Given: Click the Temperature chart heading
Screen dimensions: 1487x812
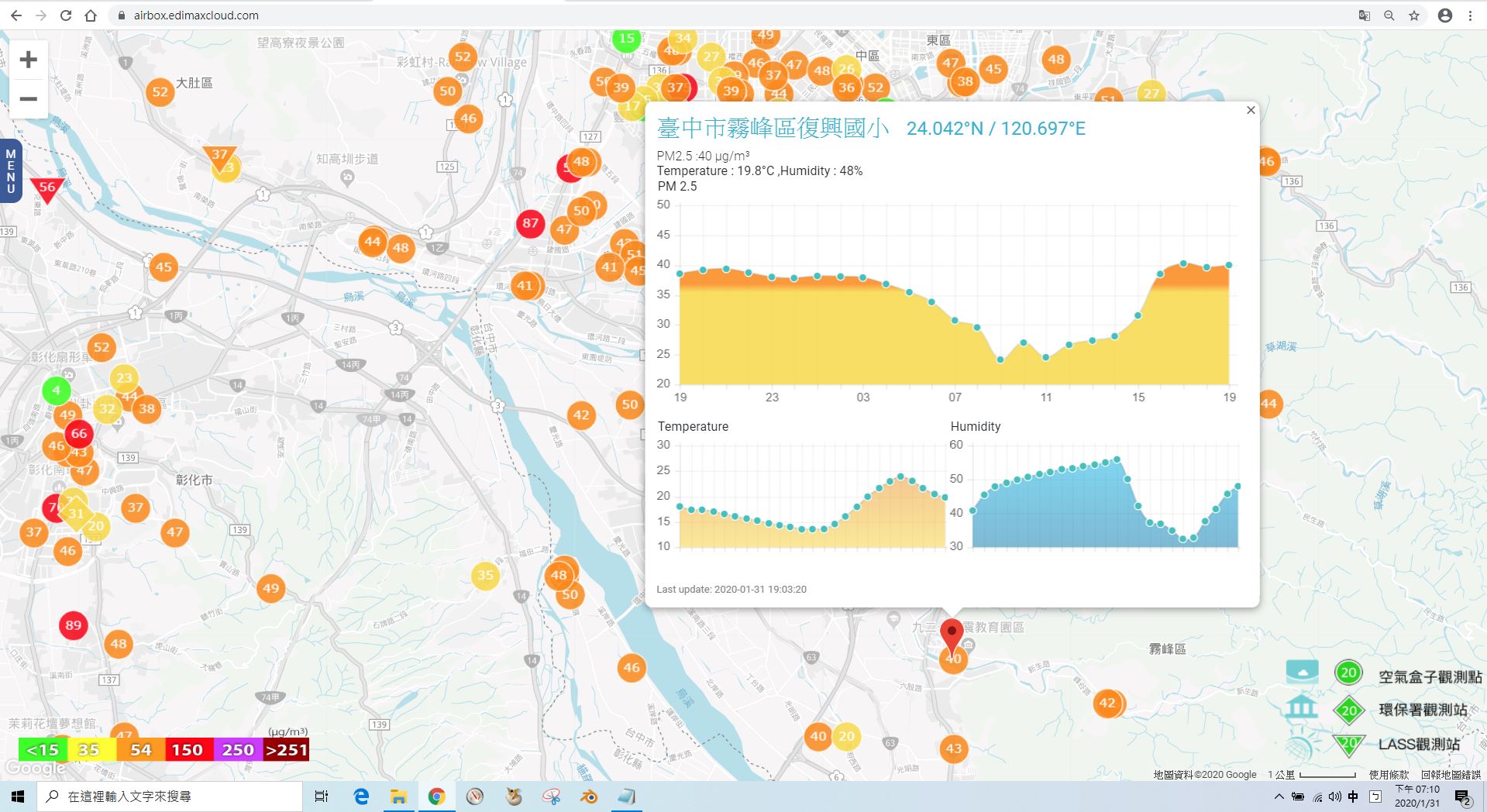Looking at the screenshot, I should [x=693, y=426].
